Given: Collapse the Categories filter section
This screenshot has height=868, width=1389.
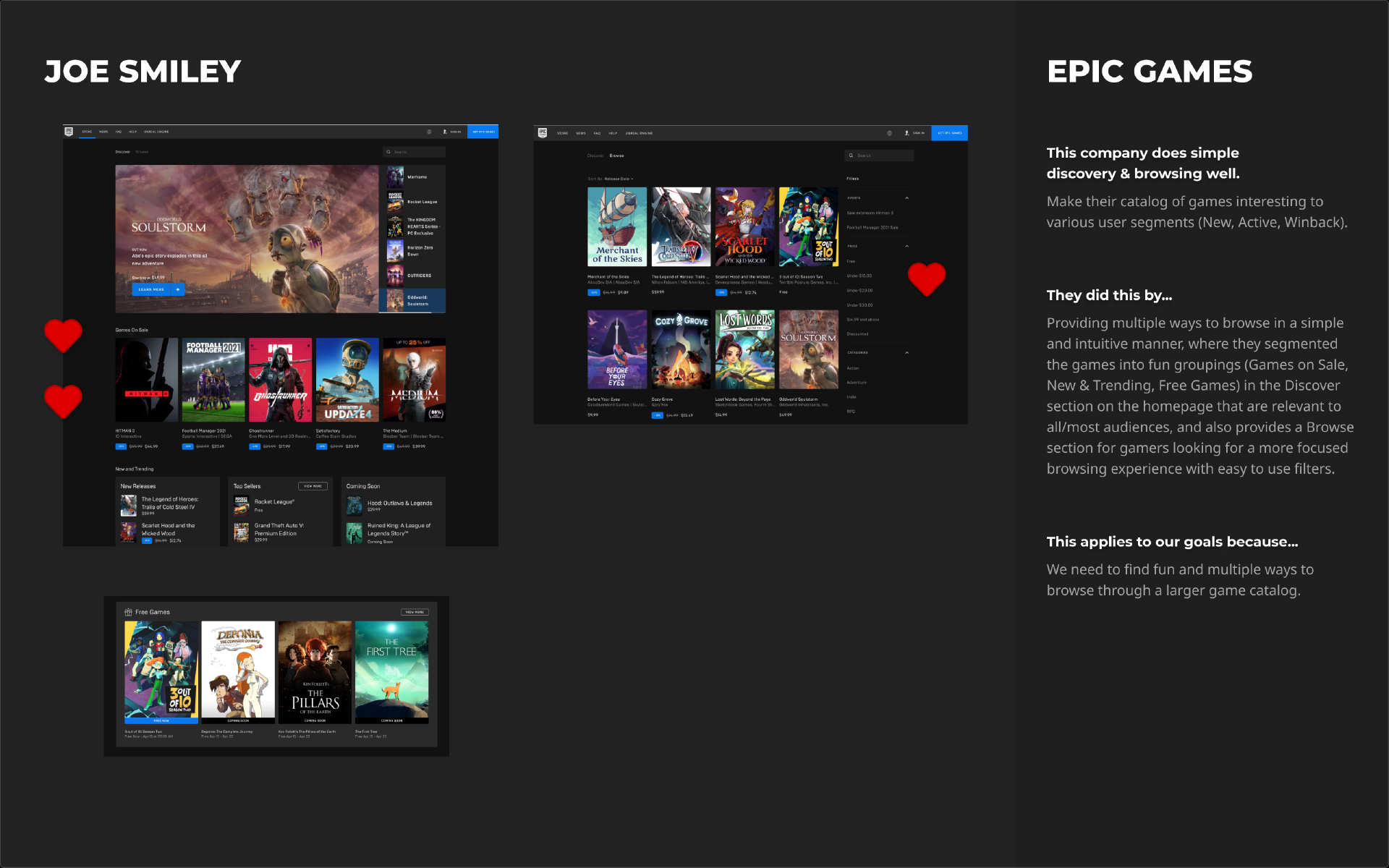Looking at the screenshot, I should (906, 352).
